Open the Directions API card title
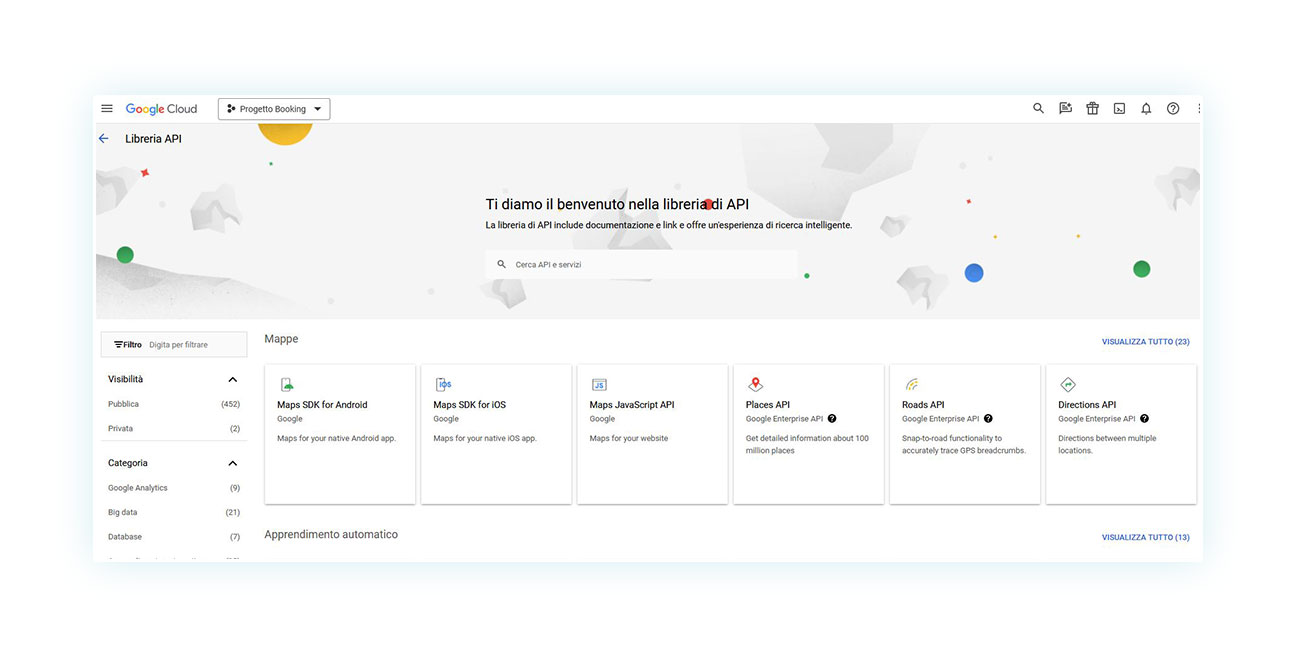Screen dimensions: 1300x667 pos(1087,405)
